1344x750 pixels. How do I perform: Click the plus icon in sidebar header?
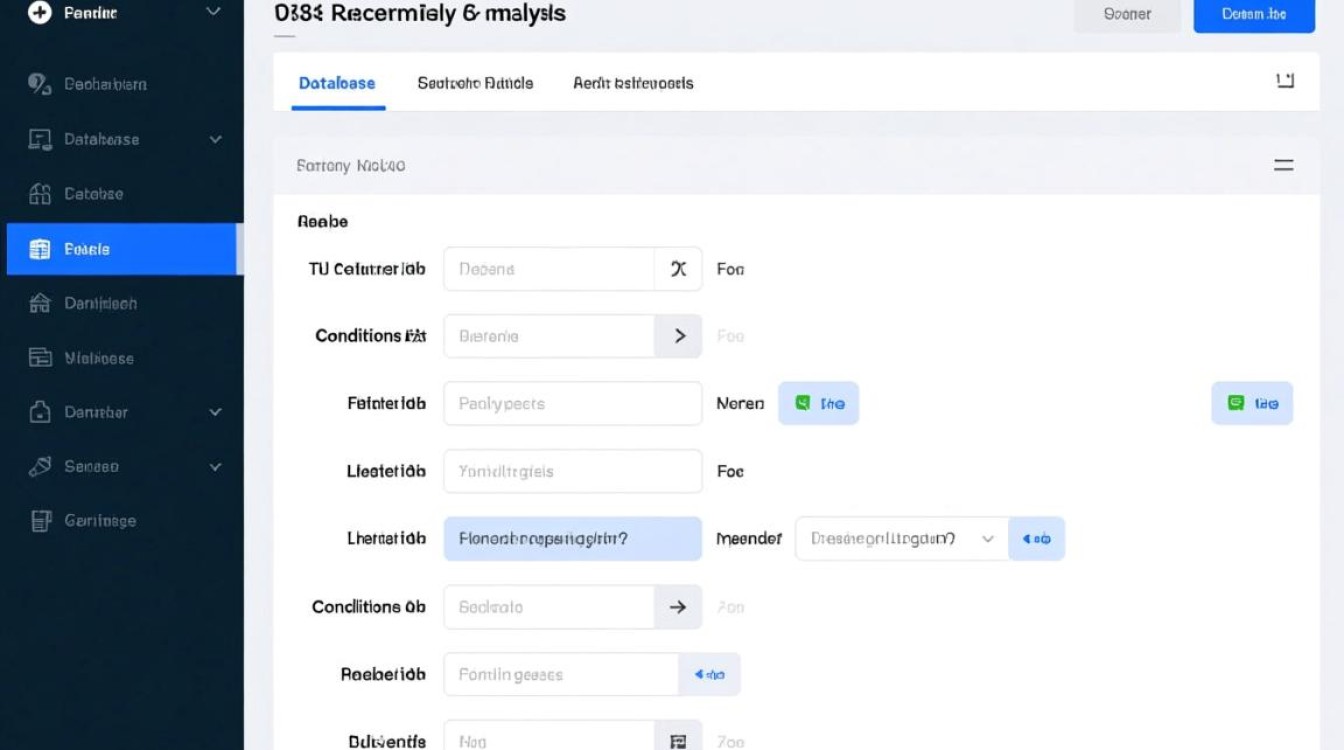39,13
